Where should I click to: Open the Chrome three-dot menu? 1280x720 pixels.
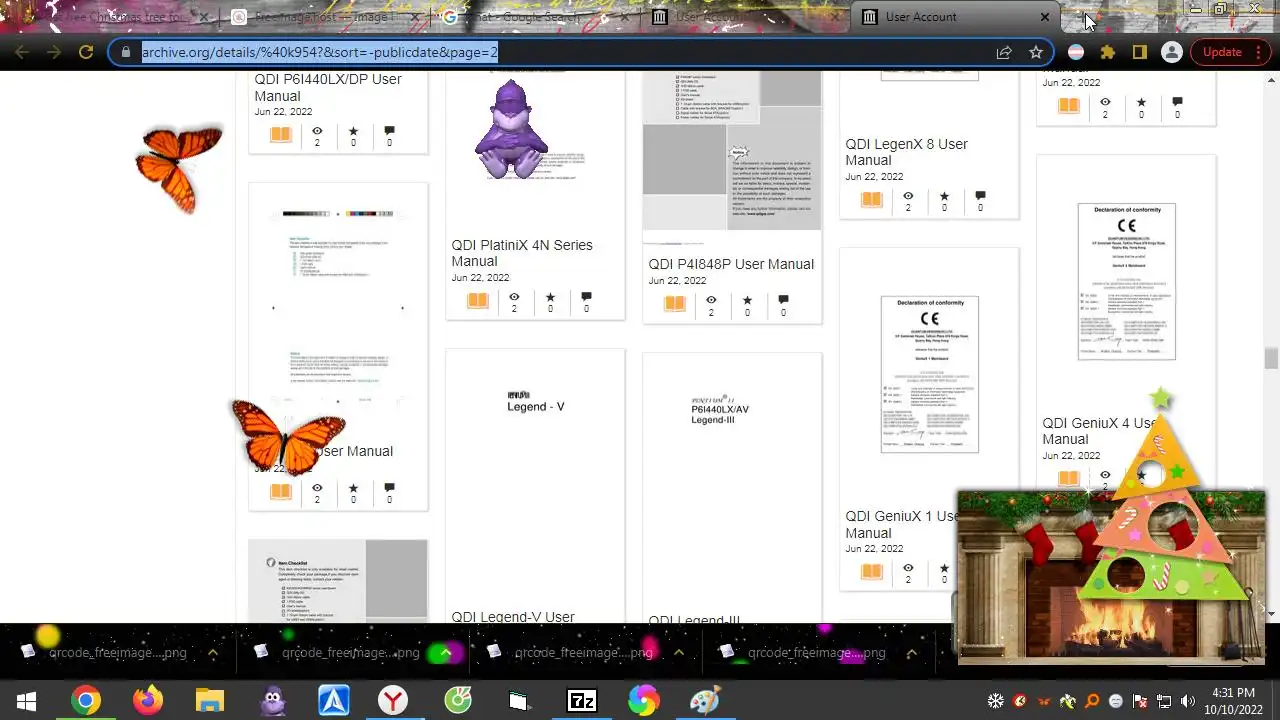click(1259, 52)
